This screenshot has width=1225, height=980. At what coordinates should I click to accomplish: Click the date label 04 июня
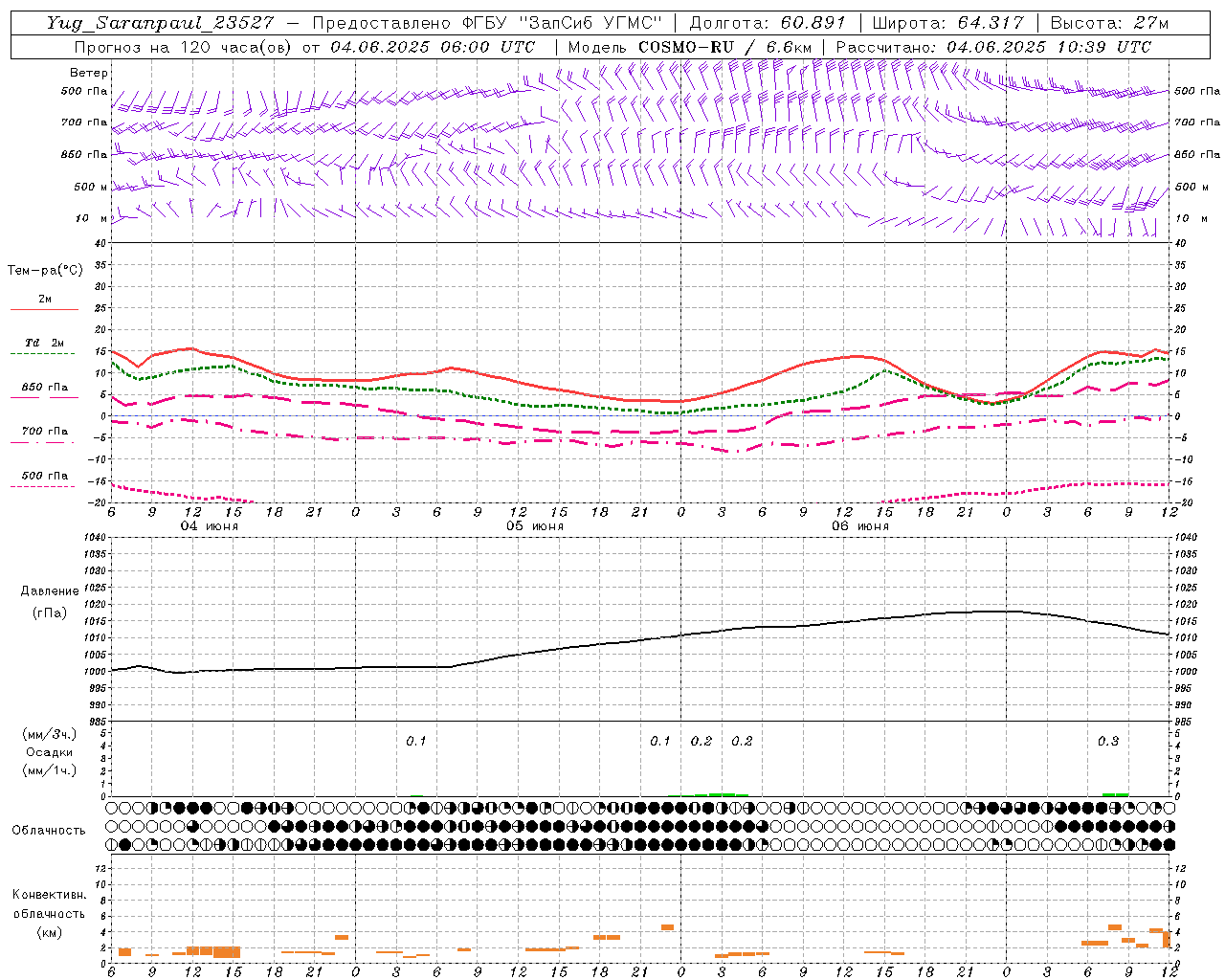point(210,526)
